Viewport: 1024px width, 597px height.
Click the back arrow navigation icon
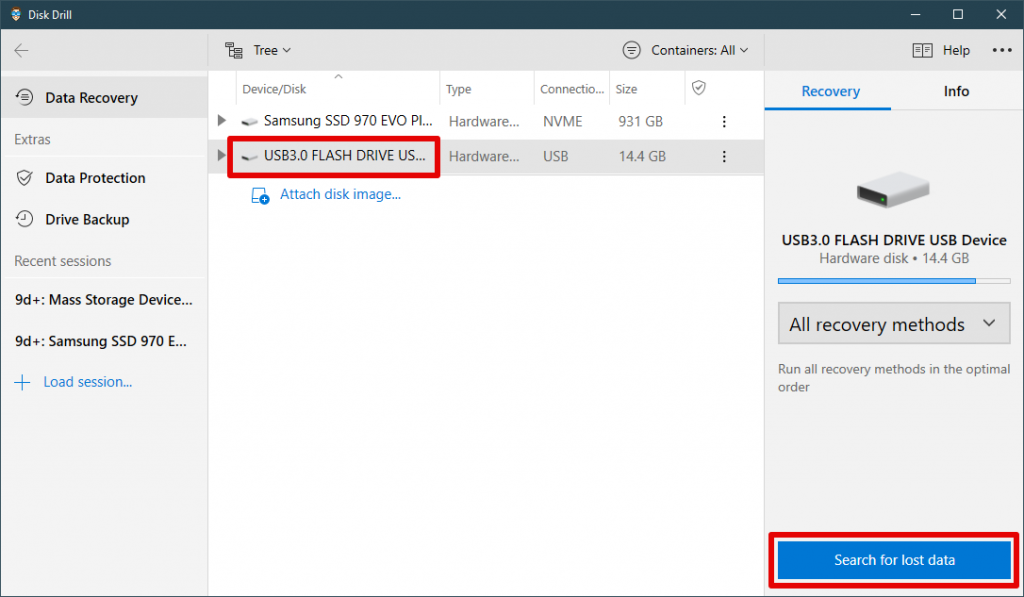(x=20, y=49)
